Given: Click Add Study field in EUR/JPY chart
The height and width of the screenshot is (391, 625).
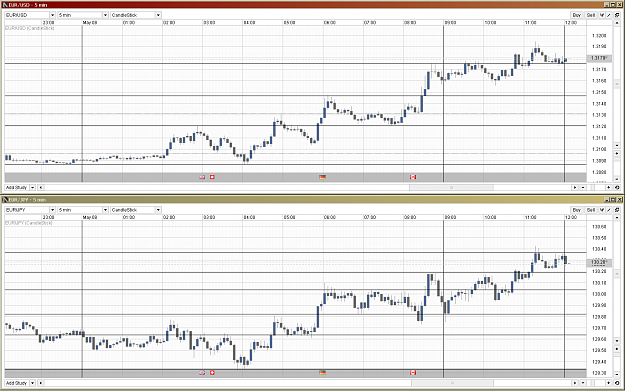Looking at the screenshot, I should (17, 383).
